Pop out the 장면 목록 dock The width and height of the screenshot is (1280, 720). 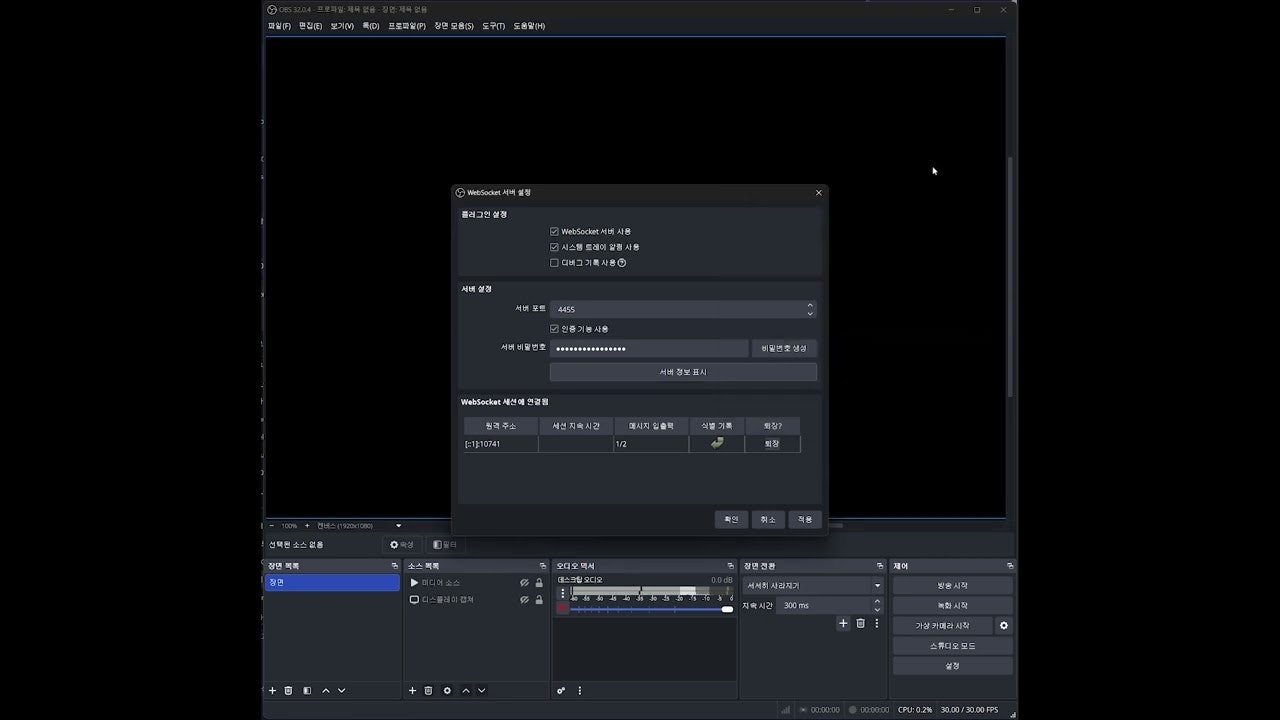tap(394, 566)
